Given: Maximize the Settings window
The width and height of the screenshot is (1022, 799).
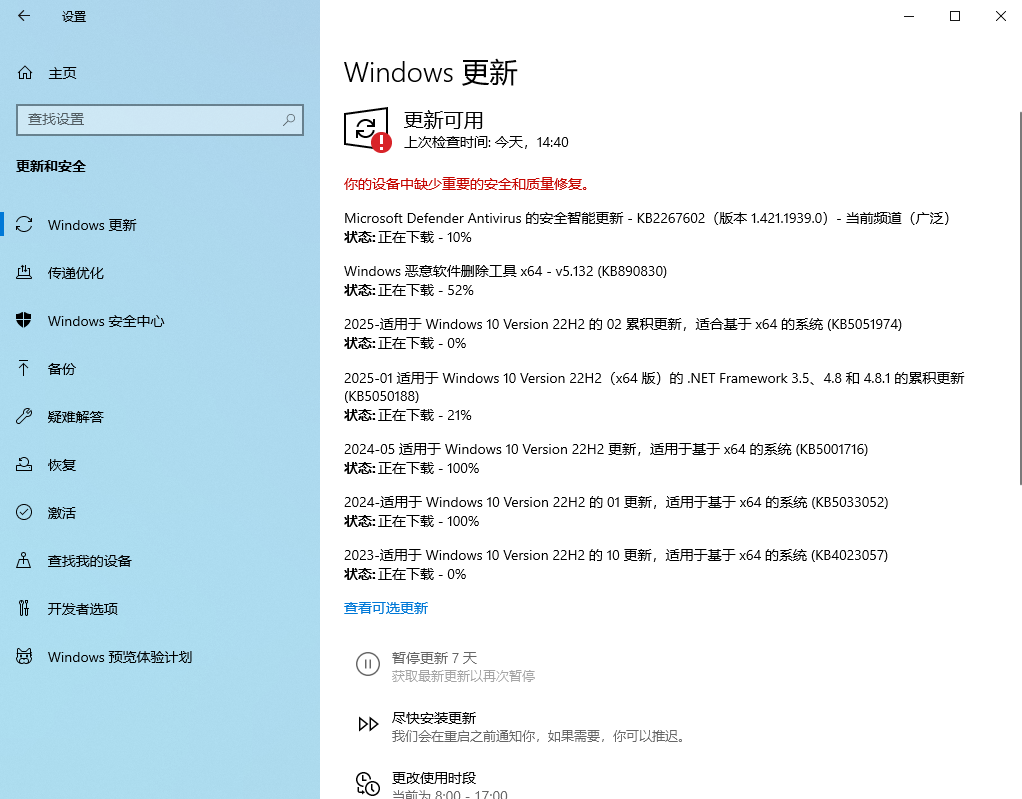Looking at the screenshot, I should coord(955,16).
